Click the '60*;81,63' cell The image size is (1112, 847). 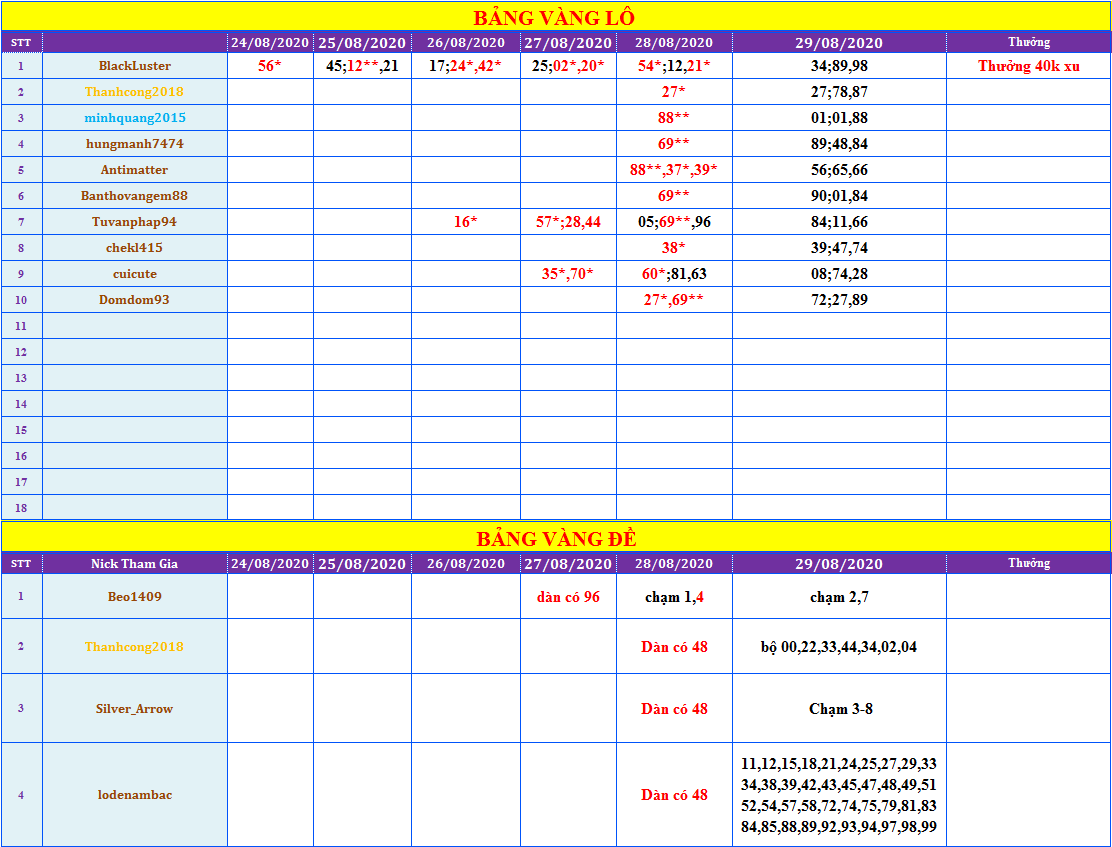[x=674, y=274]
